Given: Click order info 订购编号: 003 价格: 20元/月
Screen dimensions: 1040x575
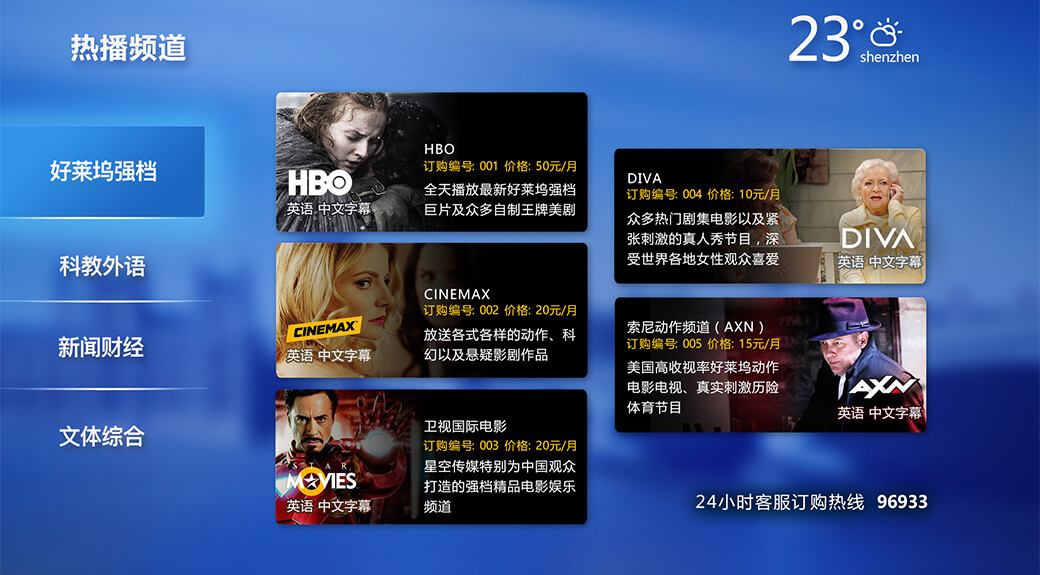Looking at the screenshot, I should click(x=500, y=446).
